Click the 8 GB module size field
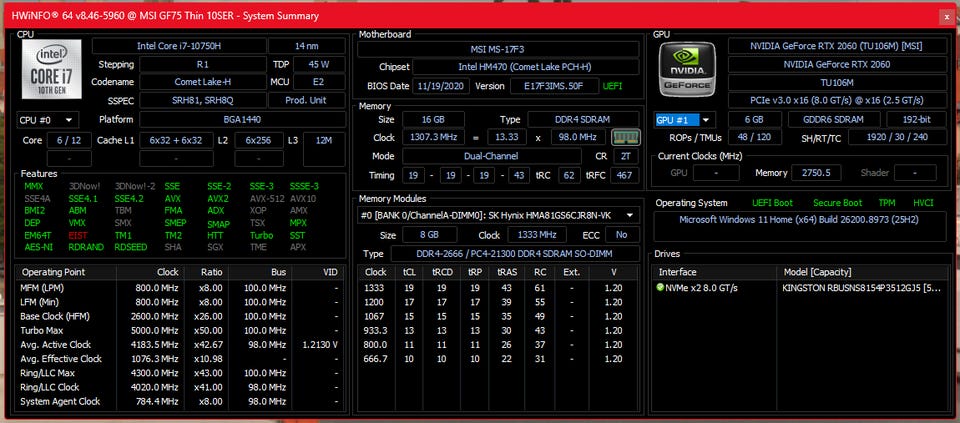This screenshot has width=960, height=423. point(429,235)
